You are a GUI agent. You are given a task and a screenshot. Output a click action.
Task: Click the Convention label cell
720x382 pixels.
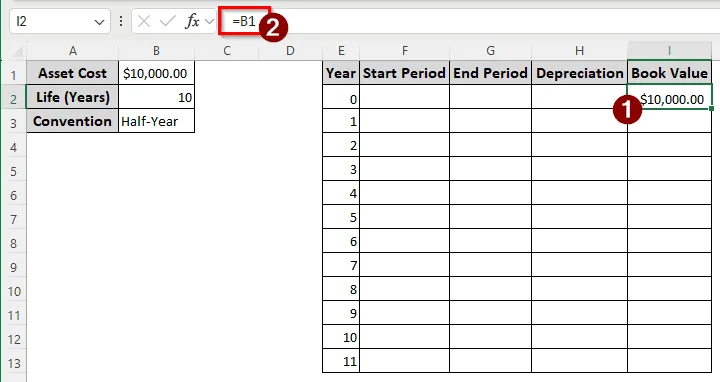(73, 121)
